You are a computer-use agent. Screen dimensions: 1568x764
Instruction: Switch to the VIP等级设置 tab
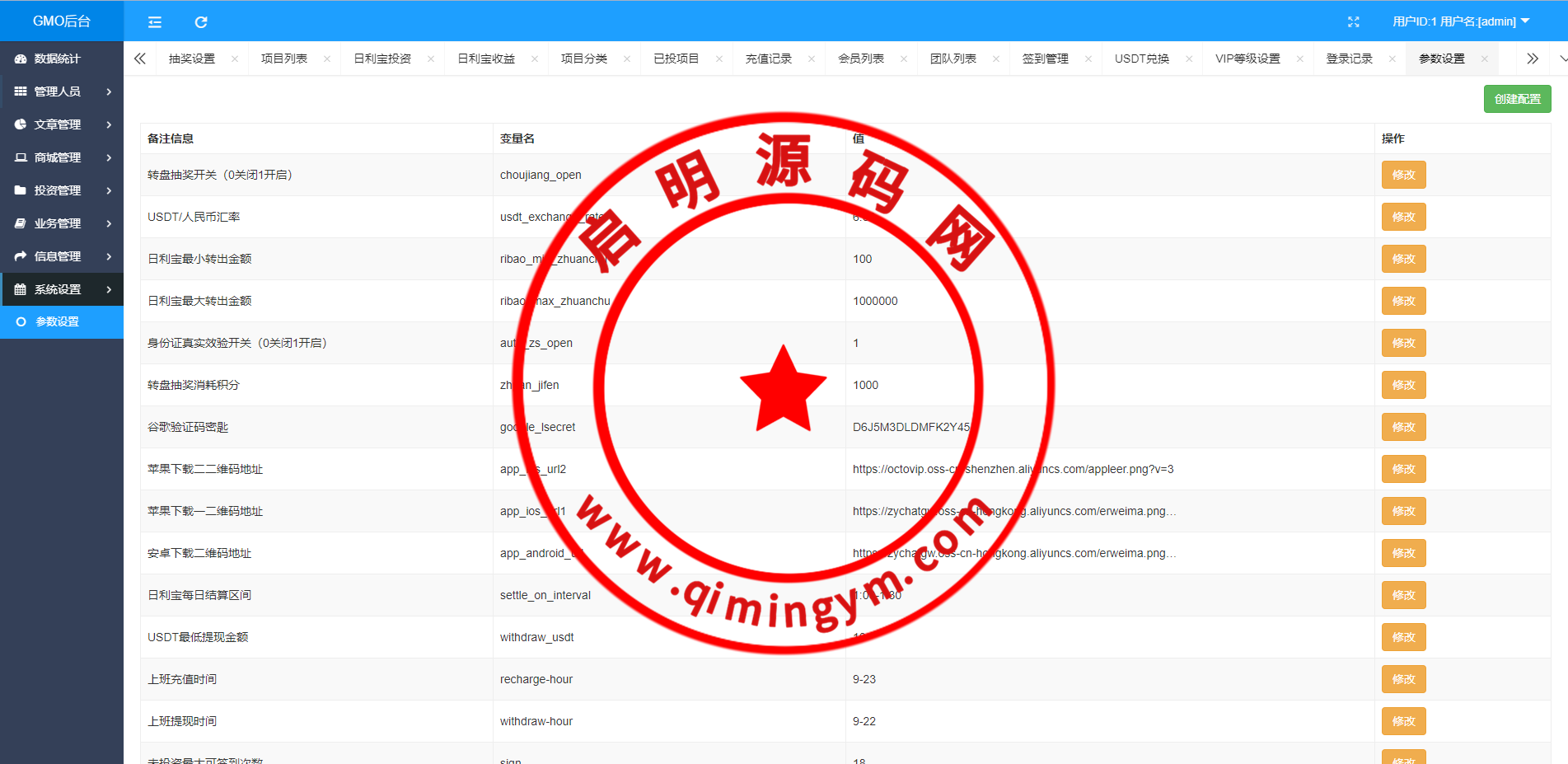point(1247,59)
